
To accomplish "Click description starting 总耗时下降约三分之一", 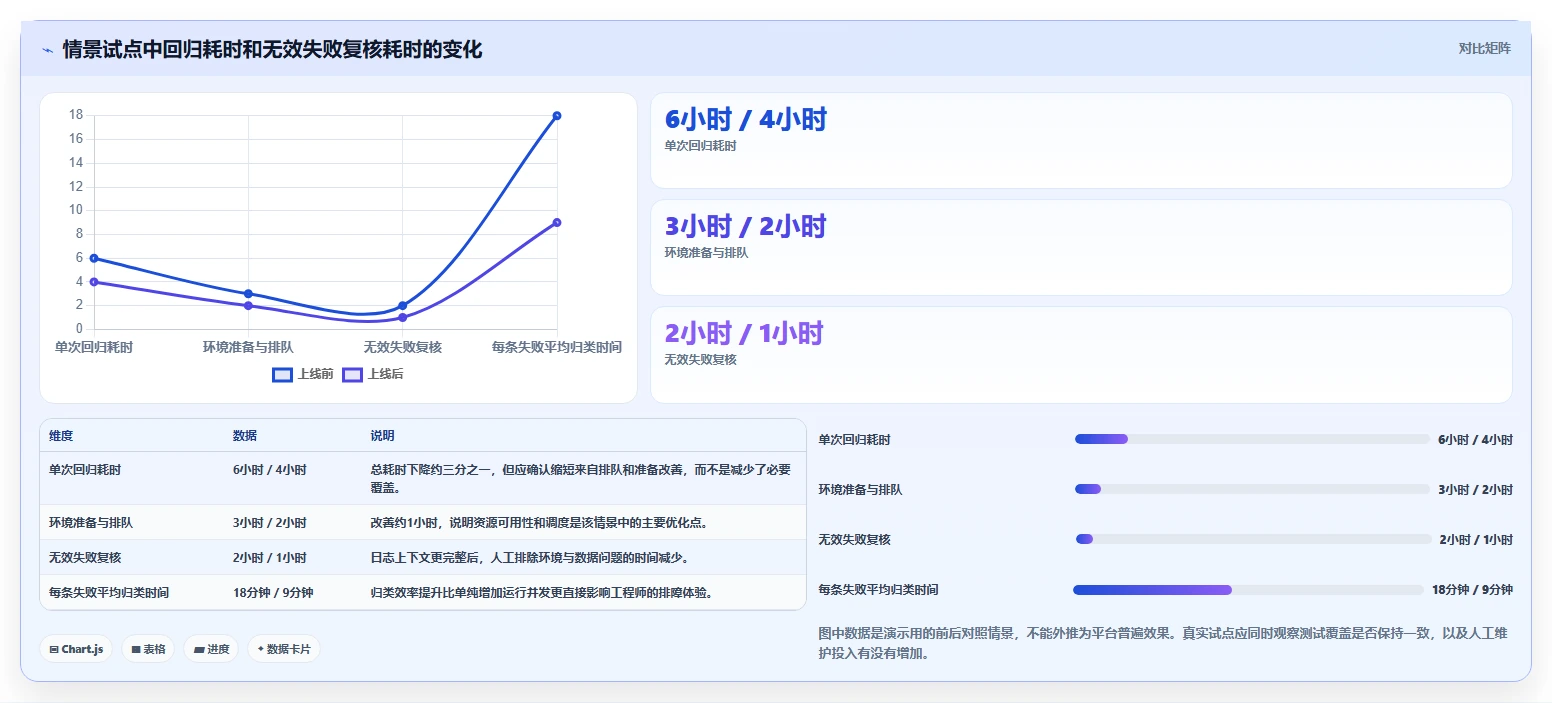I will [581, 478].
